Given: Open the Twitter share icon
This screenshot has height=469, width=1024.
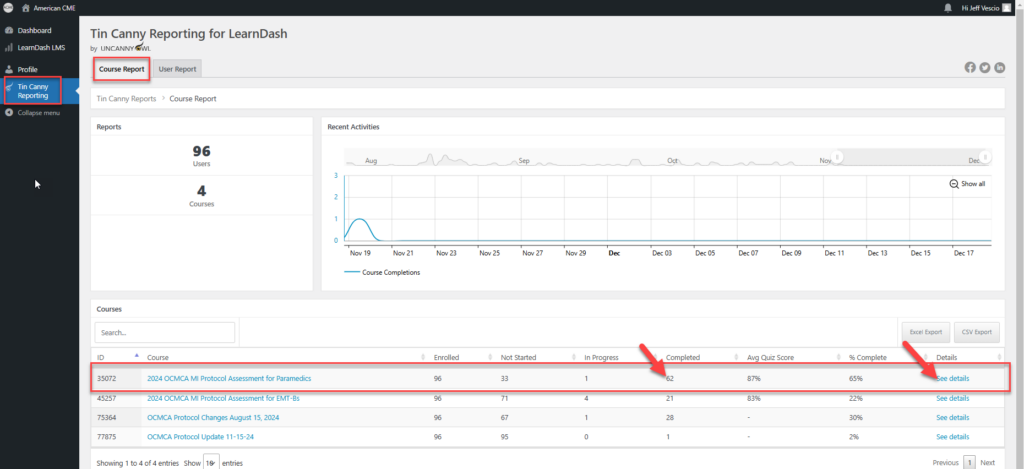Looking at the screenshot, I should tap(985, 67).
